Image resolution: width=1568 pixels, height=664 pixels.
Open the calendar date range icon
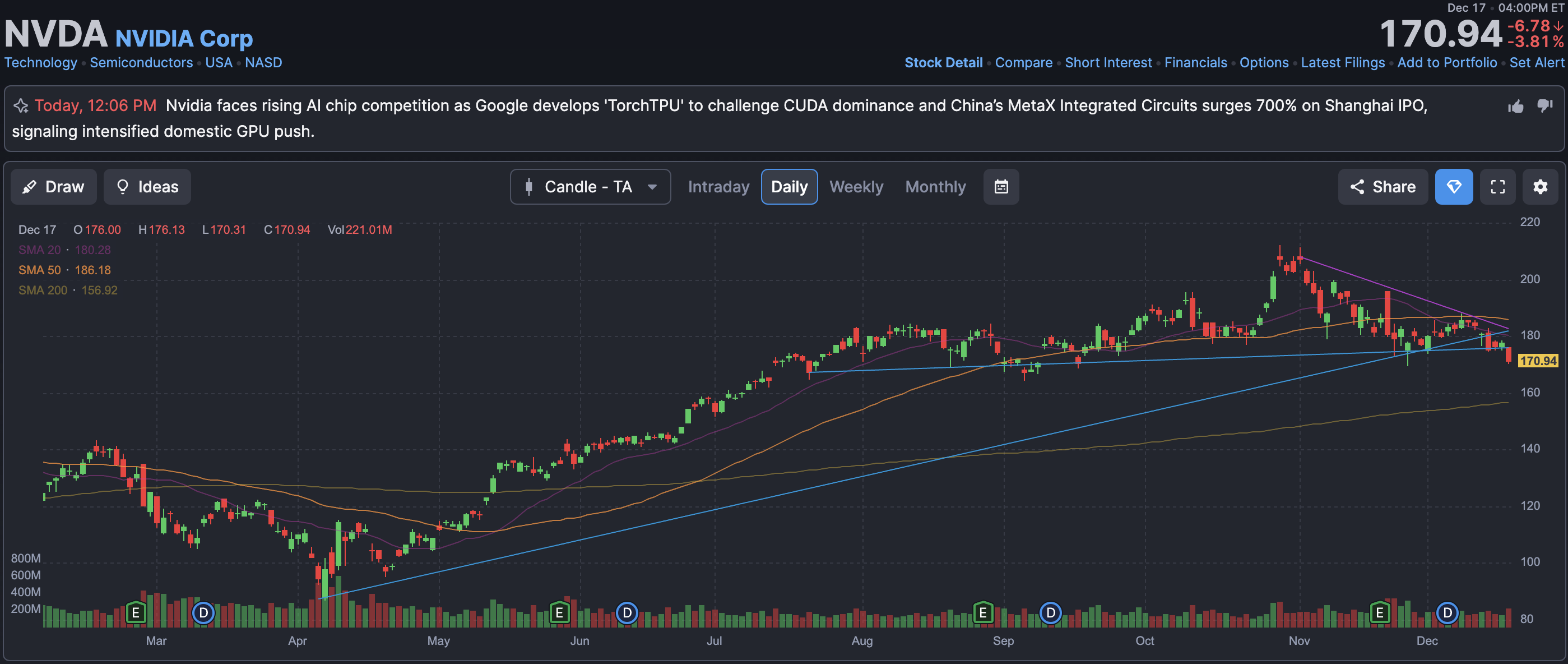[1001, 186]
